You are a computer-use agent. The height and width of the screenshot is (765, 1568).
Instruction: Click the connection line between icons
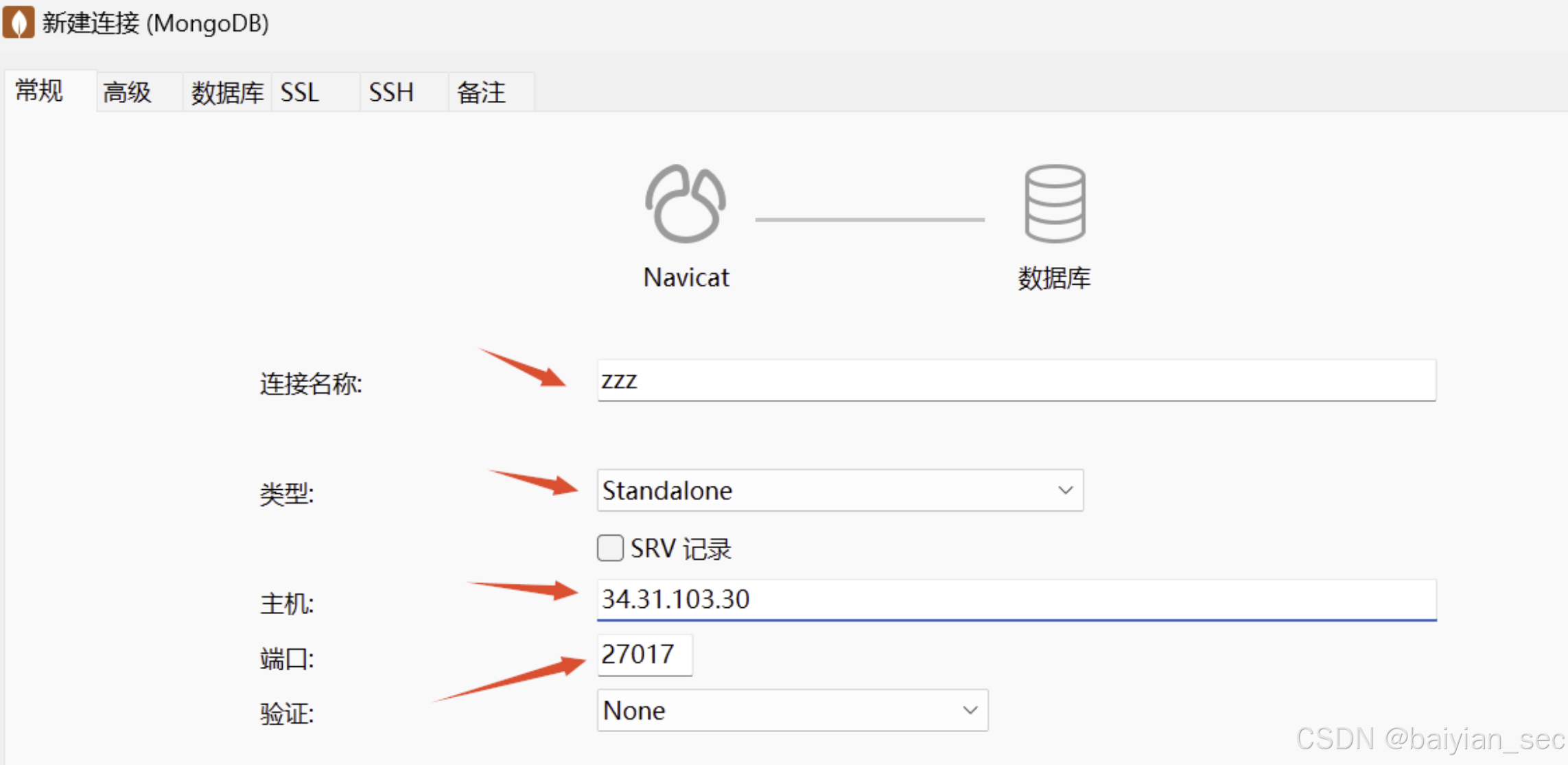pos(869,220)
